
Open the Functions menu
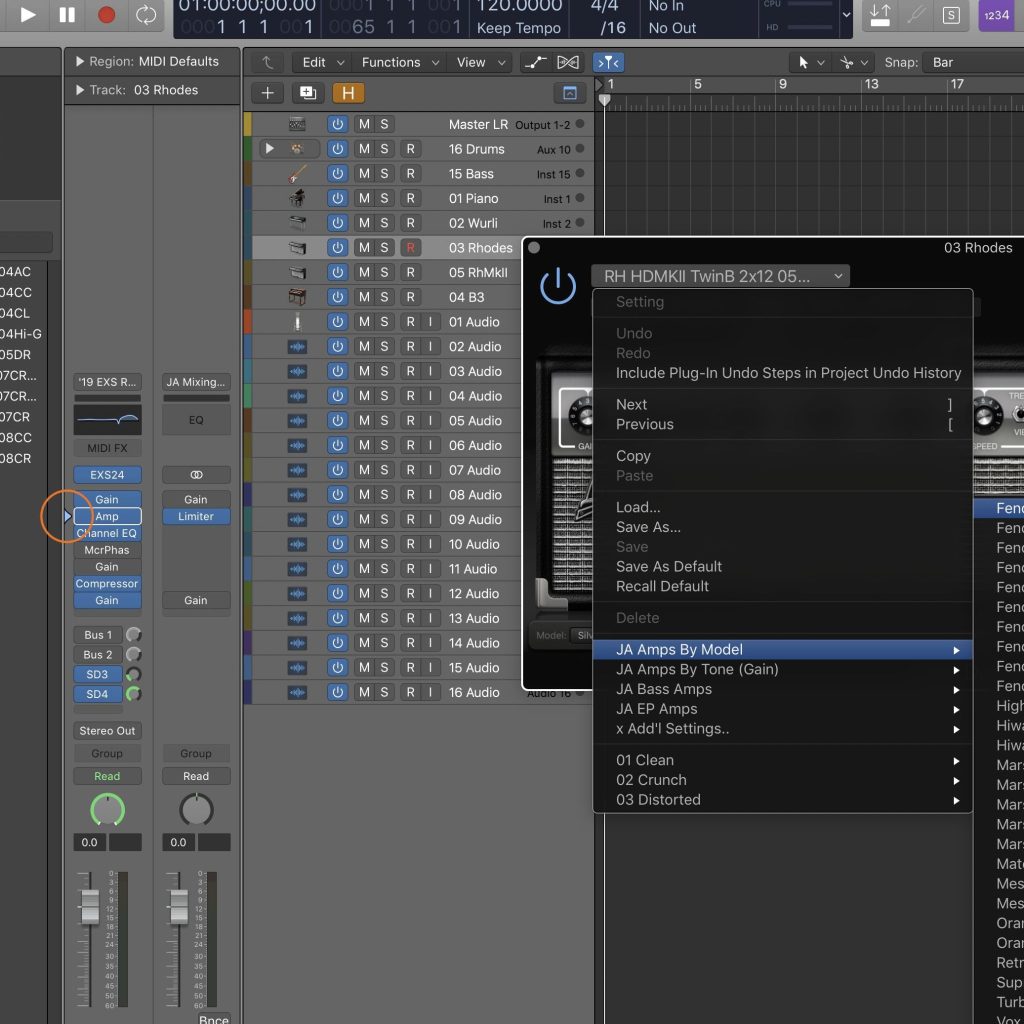393,62
